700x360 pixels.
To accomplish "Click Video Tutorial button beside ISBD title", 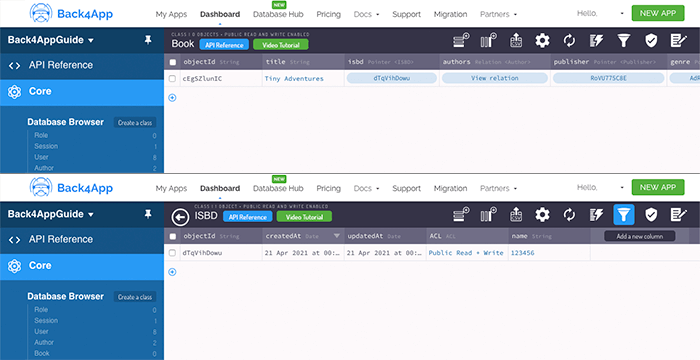I will tap(304, 217).
